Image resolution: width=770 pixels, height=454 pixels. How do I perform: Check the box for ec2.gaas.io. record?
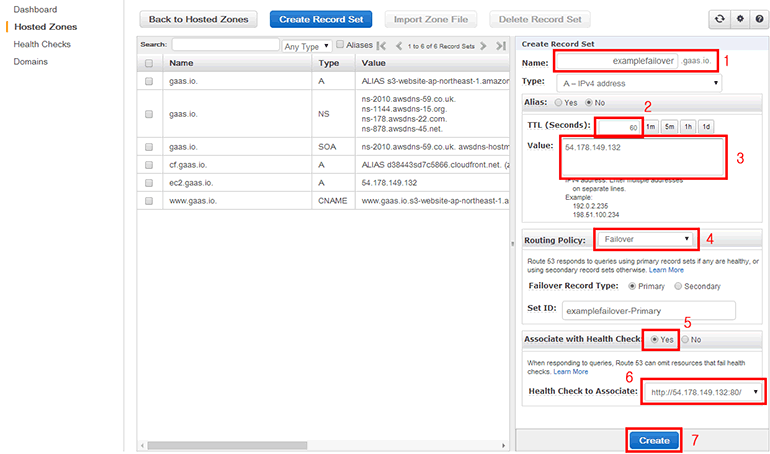coord(149,183)
